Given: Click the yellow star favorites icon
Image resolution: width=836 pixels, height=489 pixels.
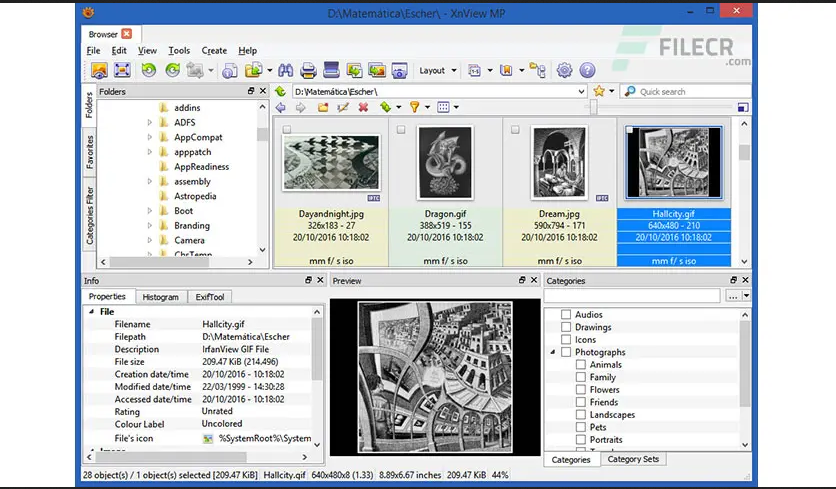Looking at the screenshot, I should tap(599, 91).
